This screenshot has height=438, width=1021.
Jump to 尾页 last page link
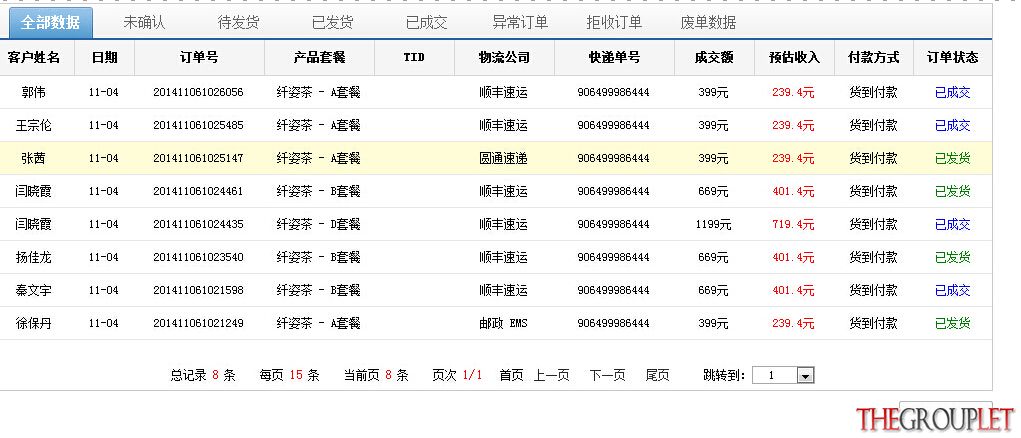click(657, 376)
